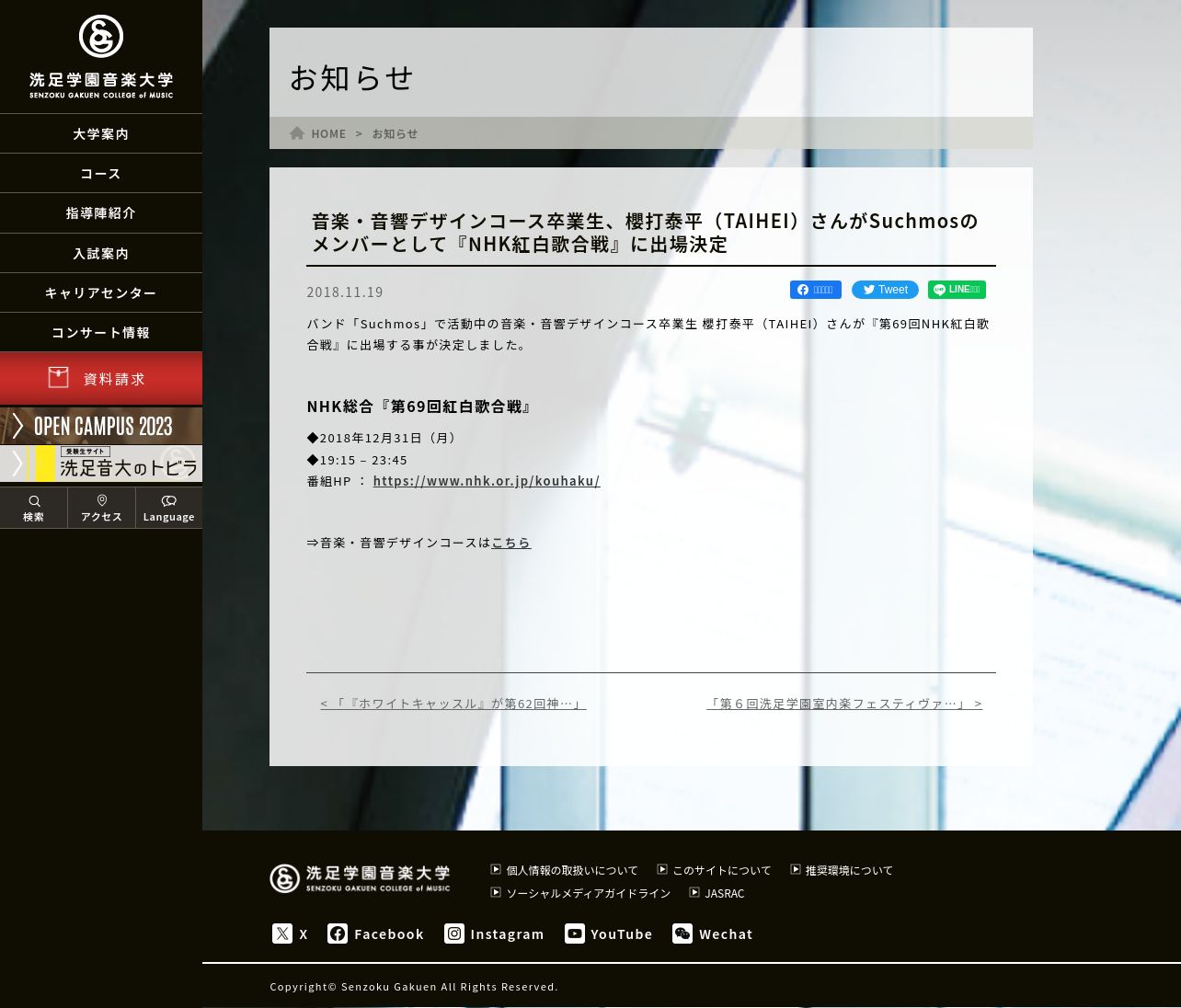
Task: Click the YouTube text label in footer
Action: click(x=622, y=934)
